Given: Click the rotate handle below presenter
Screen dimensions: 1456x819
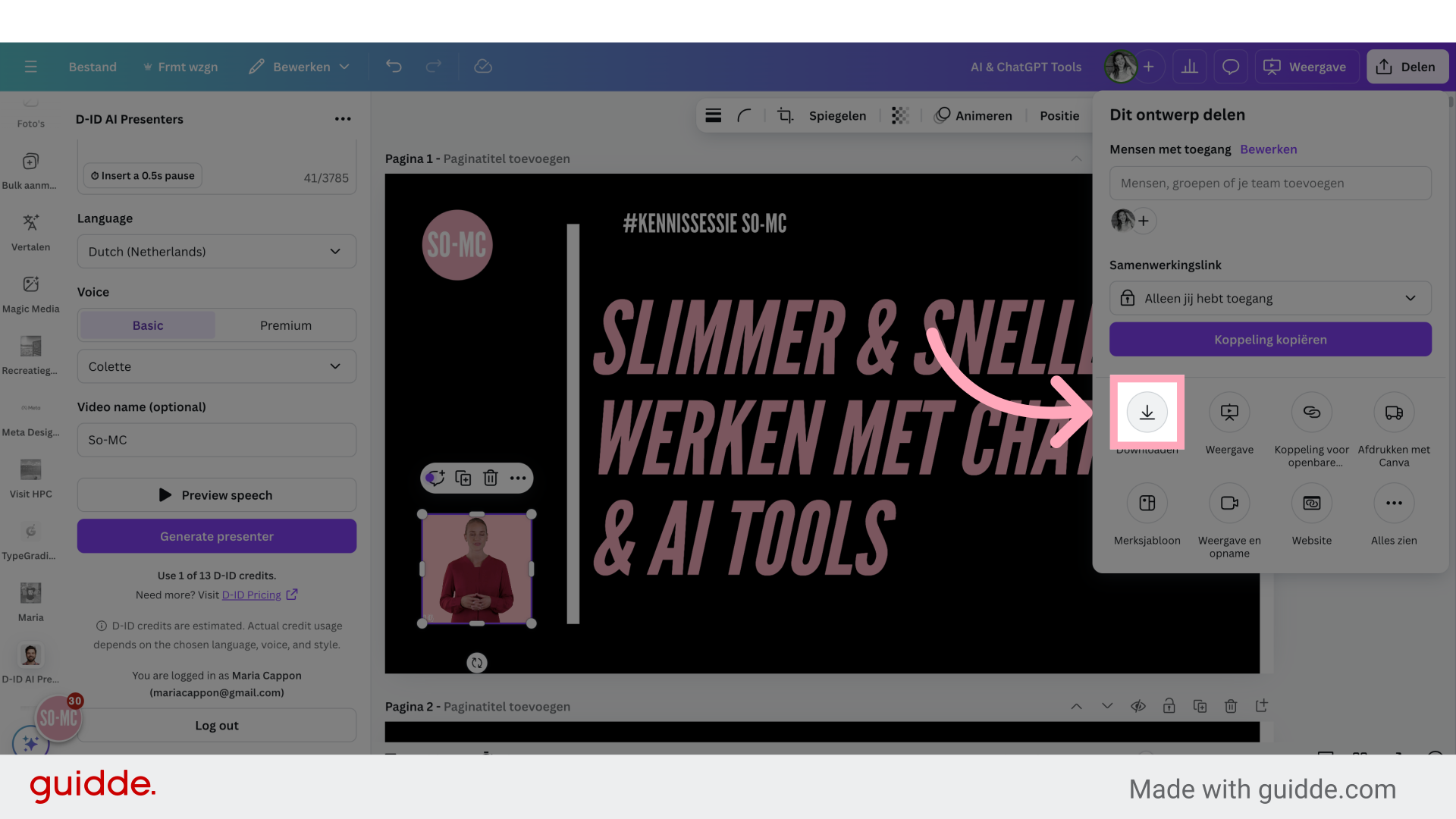Looking at the screenshot, I should pos(477,663).
